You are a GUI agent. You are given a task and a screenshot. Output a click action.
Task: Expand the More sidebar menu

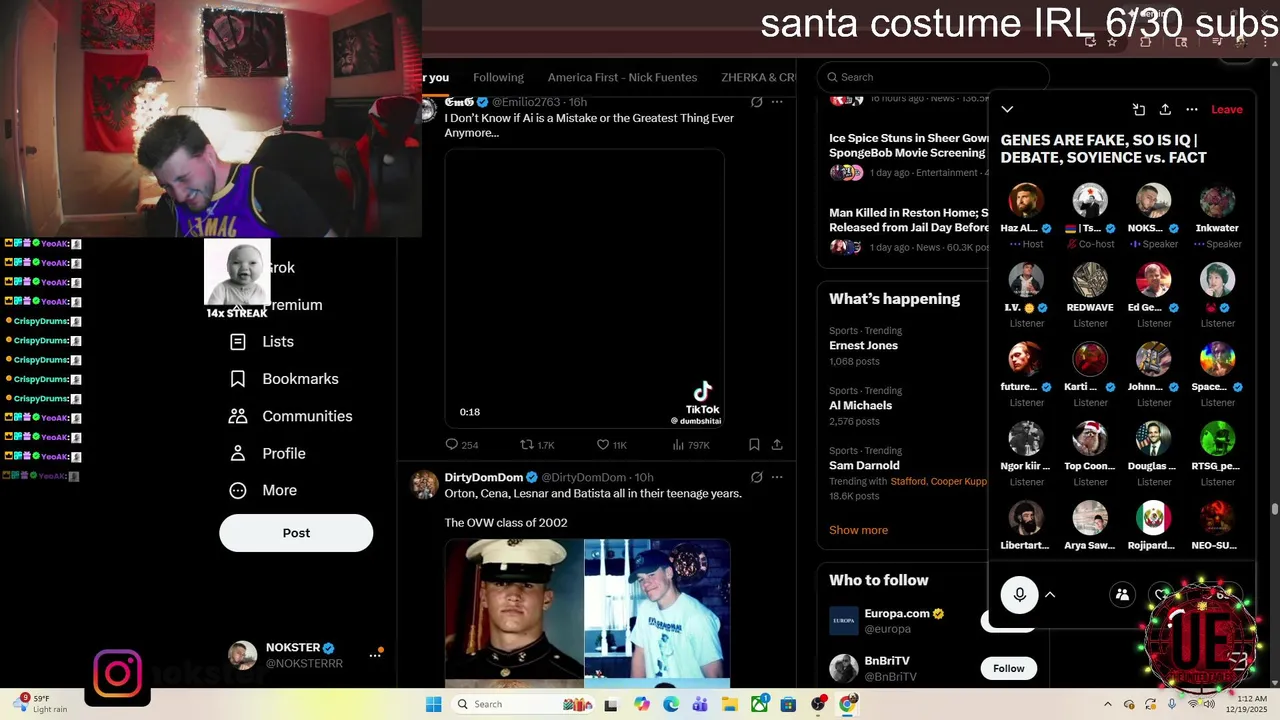[x=262, y=490]
